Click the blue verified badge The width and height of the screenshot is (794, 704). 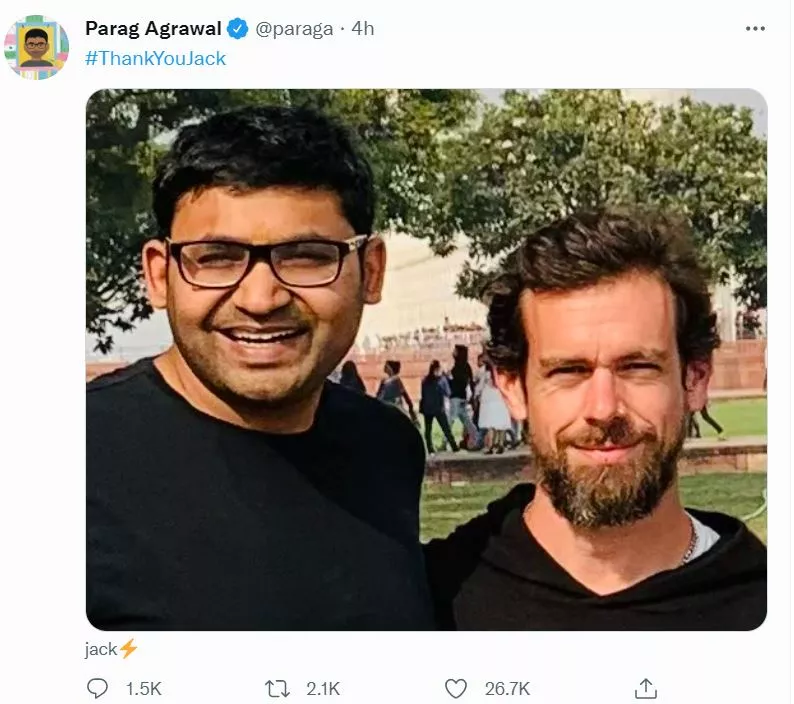(237, 28)
